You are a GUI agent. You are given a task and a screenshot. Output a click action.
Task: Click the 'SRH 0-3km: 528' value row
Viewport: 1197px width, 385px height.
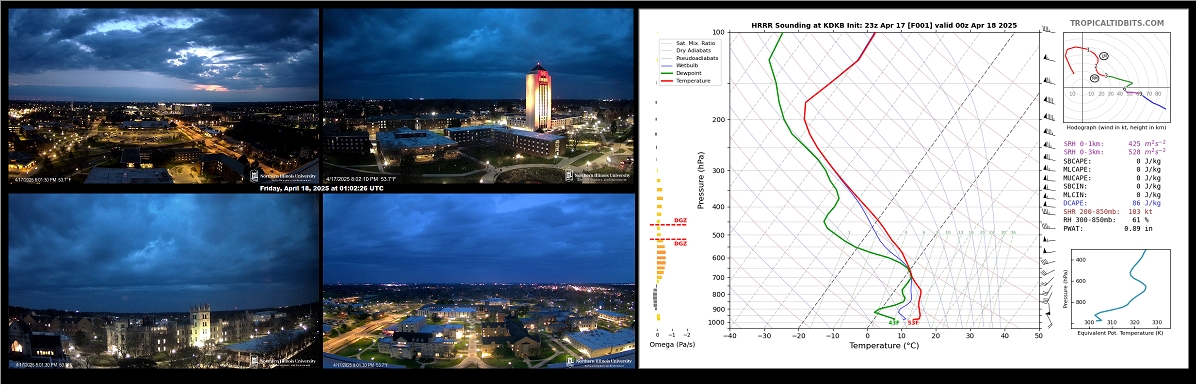coord(1115,152)
